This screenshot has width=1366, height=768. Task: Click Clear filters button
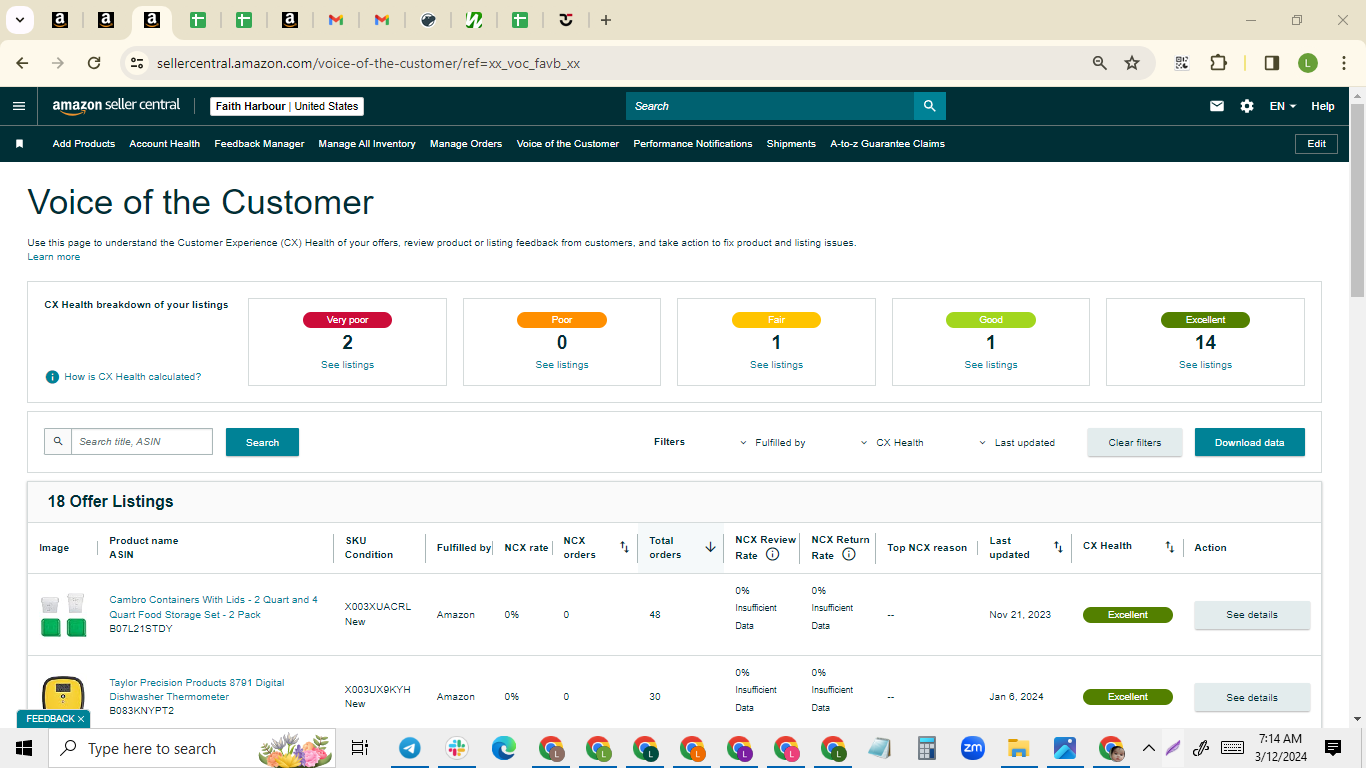1135,442
